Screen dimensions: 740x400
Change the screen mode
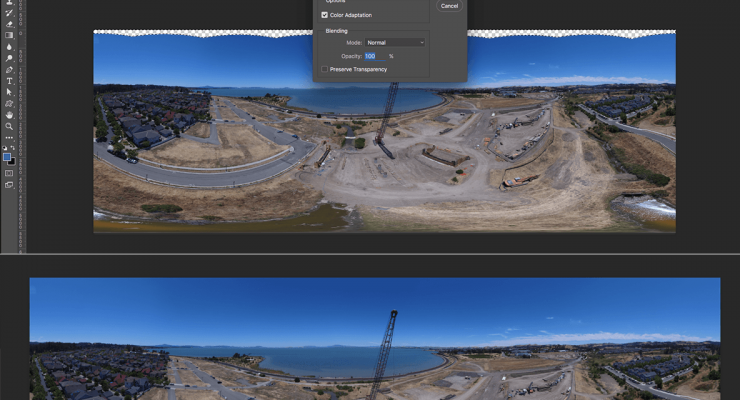coord(9,185)
